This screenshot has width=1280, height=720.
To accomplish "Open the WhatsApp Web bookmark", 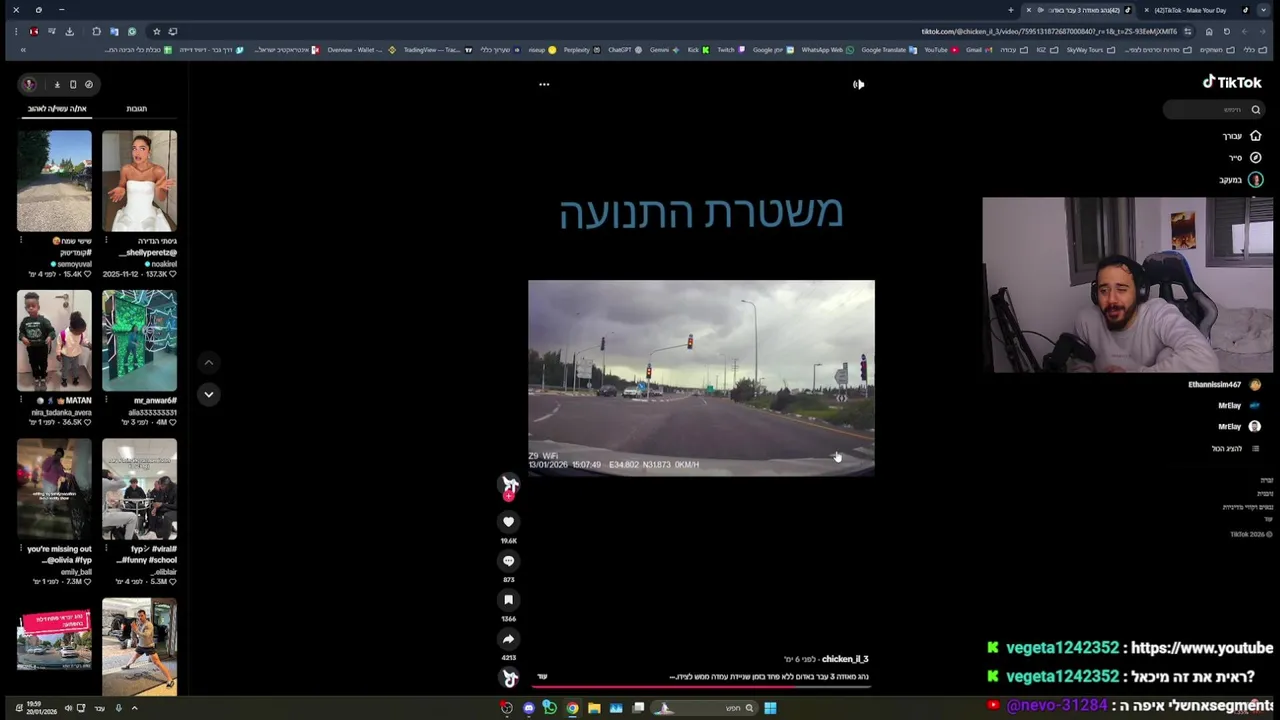I will (x=828, y=50).
